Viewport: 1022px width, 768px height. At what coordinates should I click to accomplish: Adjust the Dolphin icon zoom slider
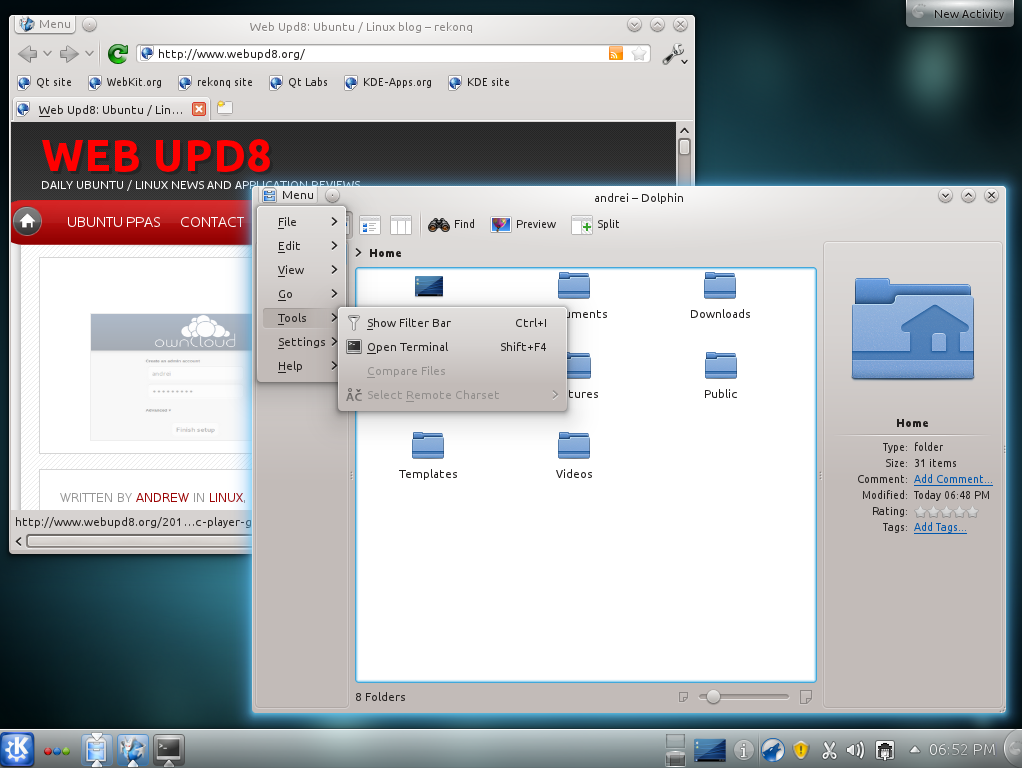tap(744, 697)
